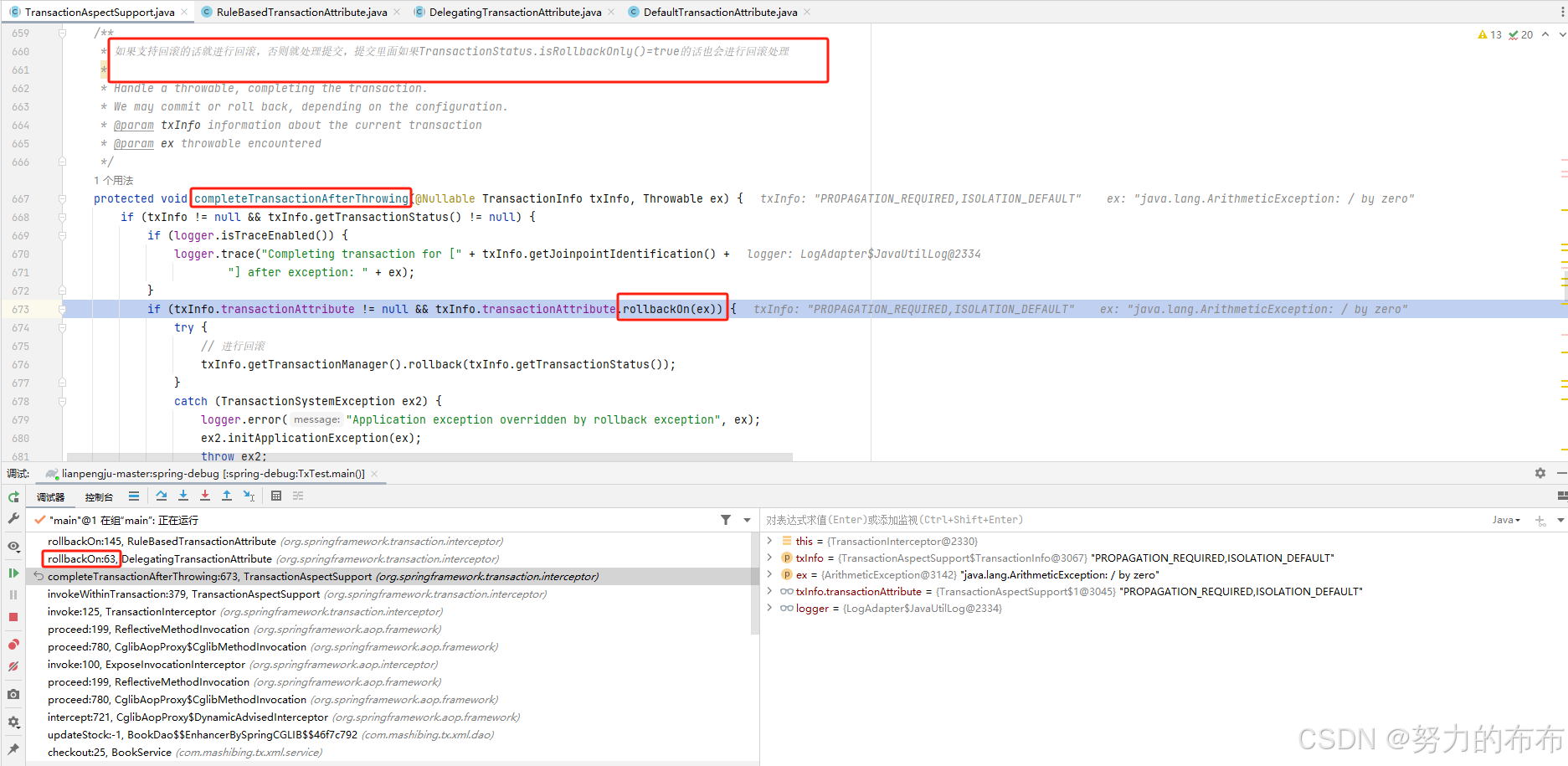This screenshot has width=1568, height=766.
Task: Click the gutter at line 673
Action: (x=31, y=309)
